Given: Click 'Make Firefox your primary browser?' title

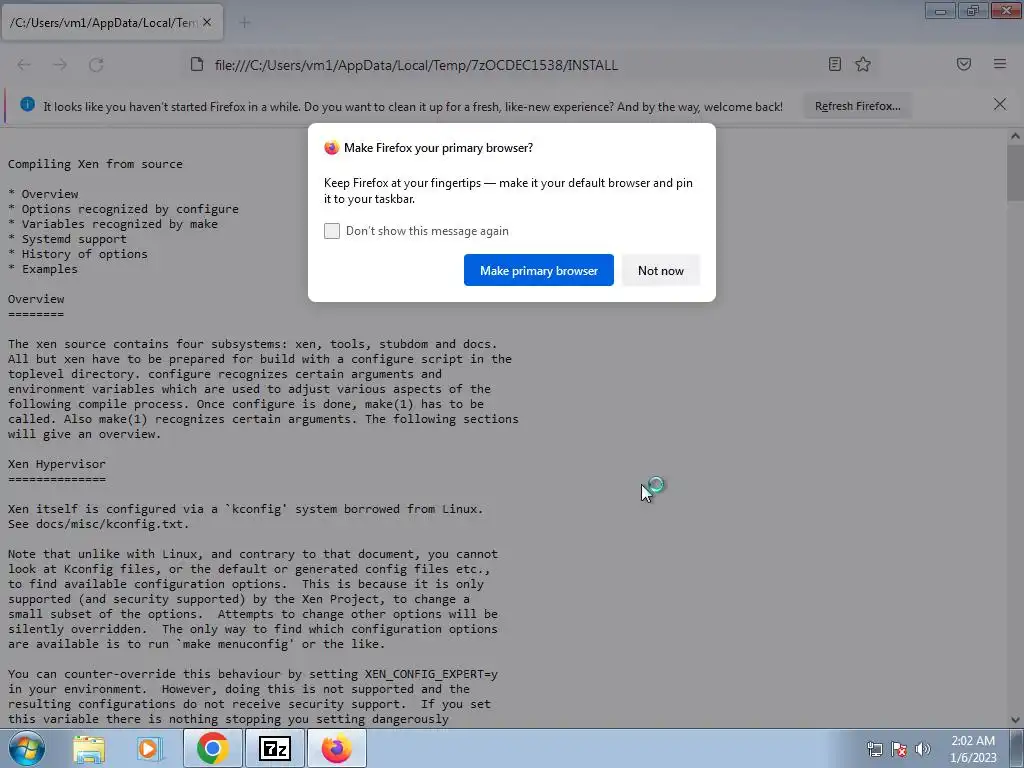Looking at the screenshot, I should coord(438,148).
